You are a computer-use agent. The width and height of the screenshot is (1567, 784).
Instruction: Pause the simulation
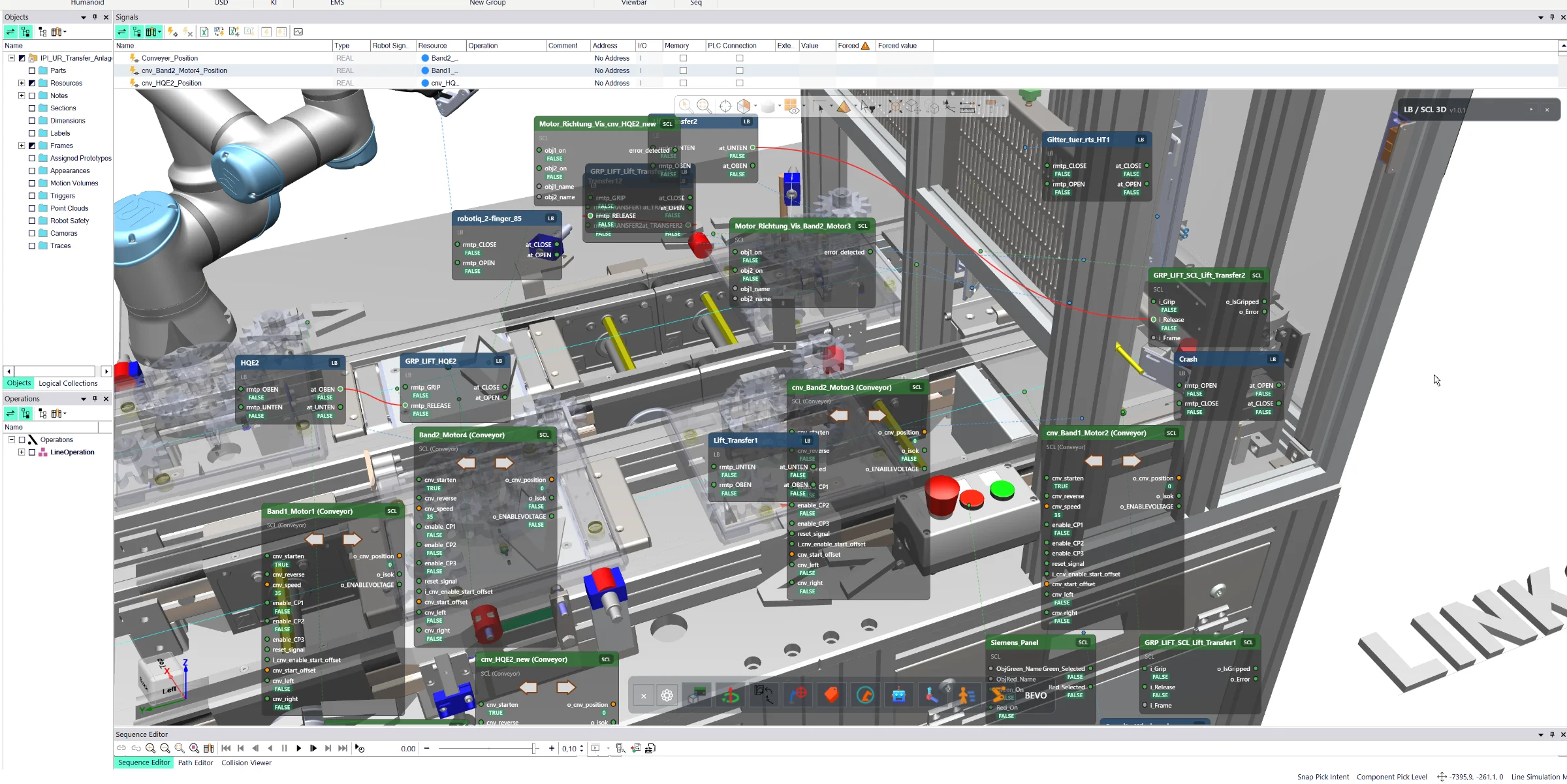(285, 749)
